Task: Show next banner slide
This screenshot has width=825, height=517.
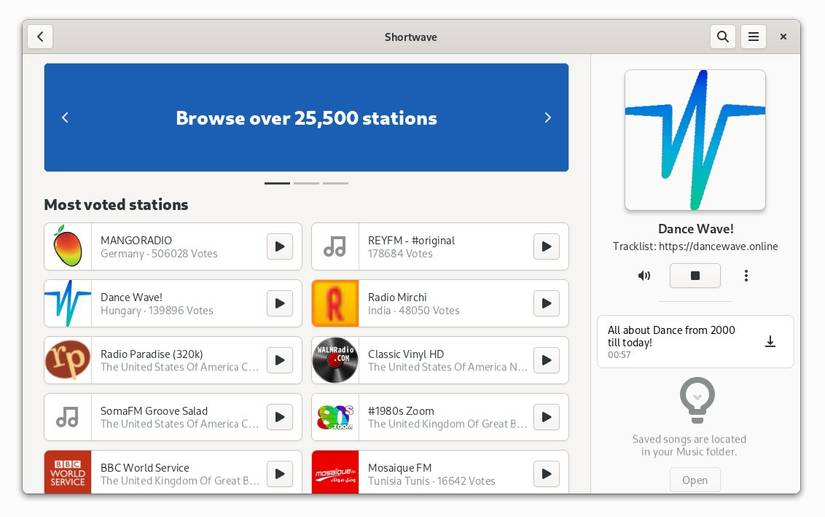Action: tap(547, 117)
